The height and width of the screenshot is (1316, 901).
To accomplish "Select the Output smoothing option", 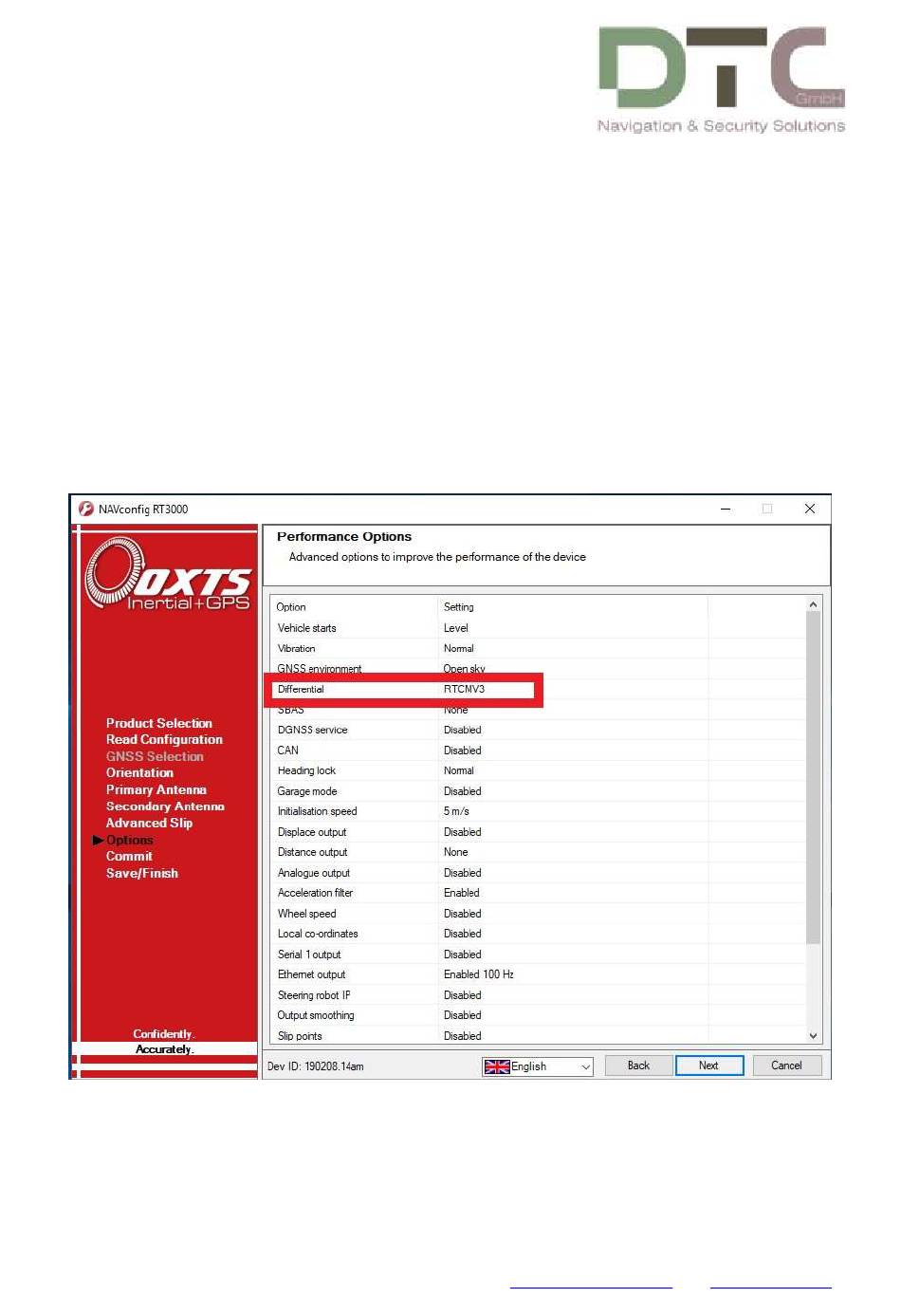I will click(x=316, y=1015).
